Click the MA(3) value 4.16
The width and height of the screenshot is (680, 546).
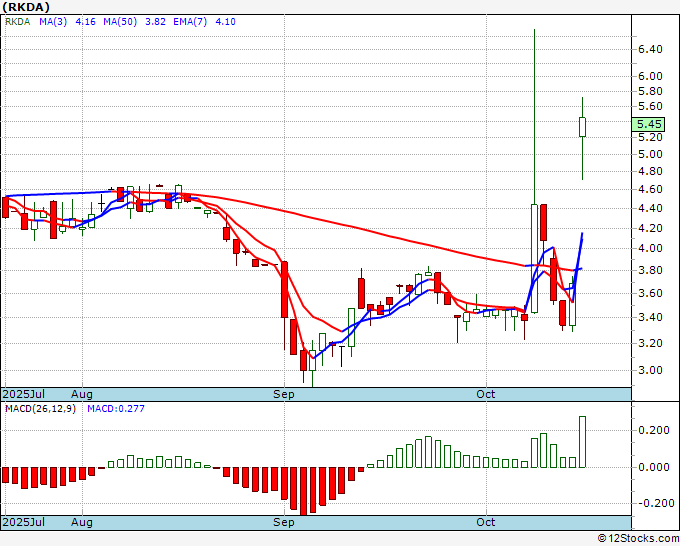pos(85,22)
